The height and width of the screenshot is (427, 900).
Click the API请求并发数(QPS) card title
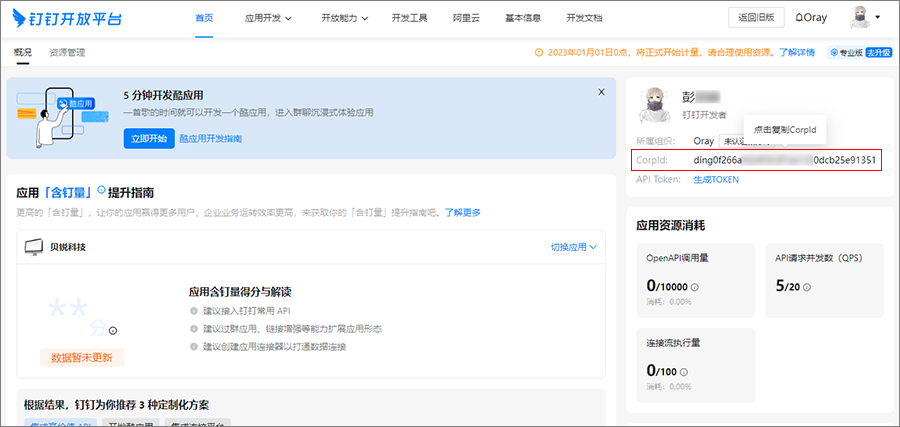pos(819,258)
